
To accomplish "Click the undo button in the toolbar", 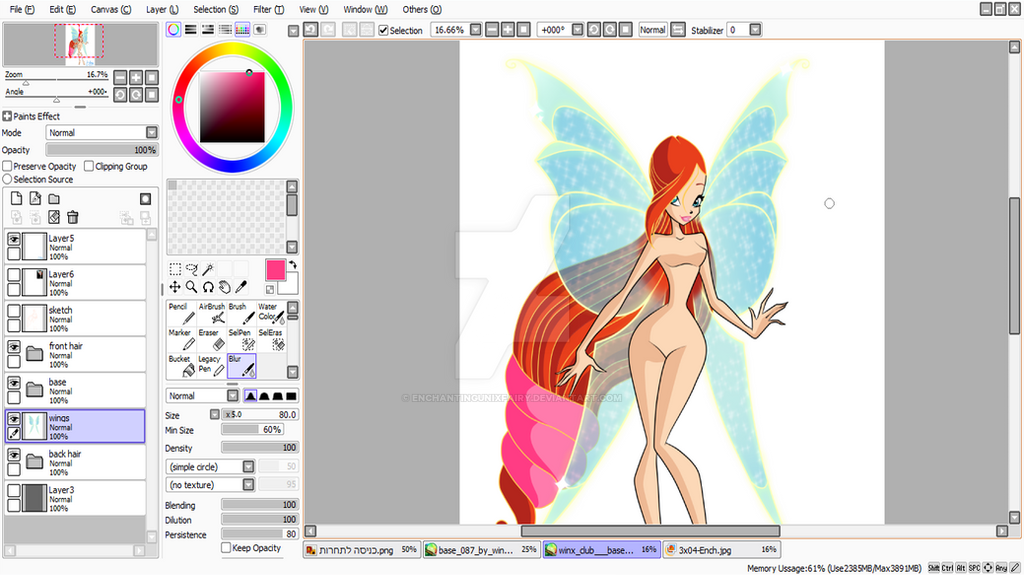I will 311,29.
